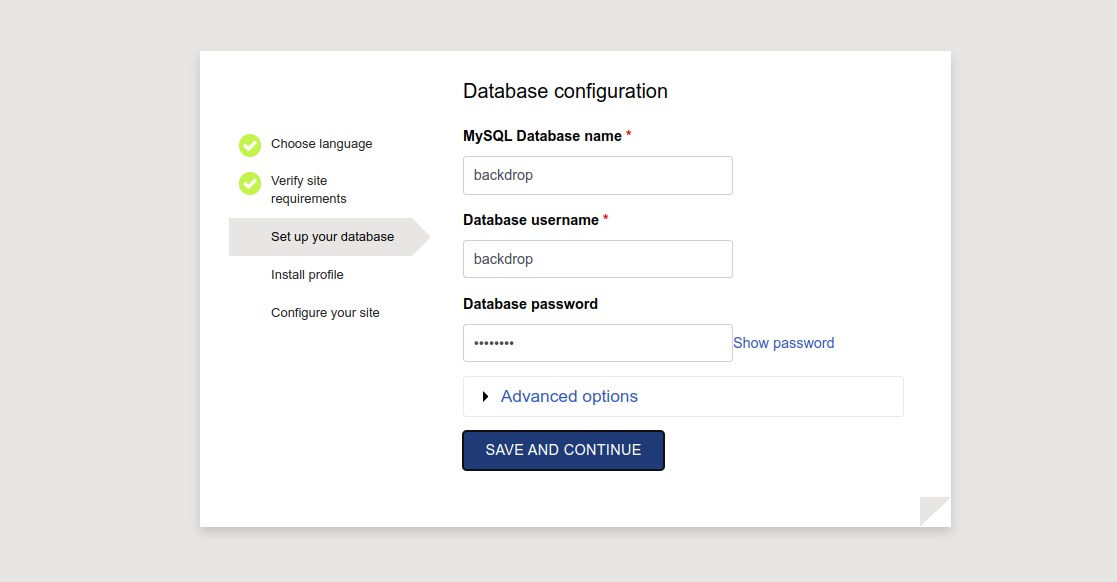Click the Set up your database step

pos(332,237)
